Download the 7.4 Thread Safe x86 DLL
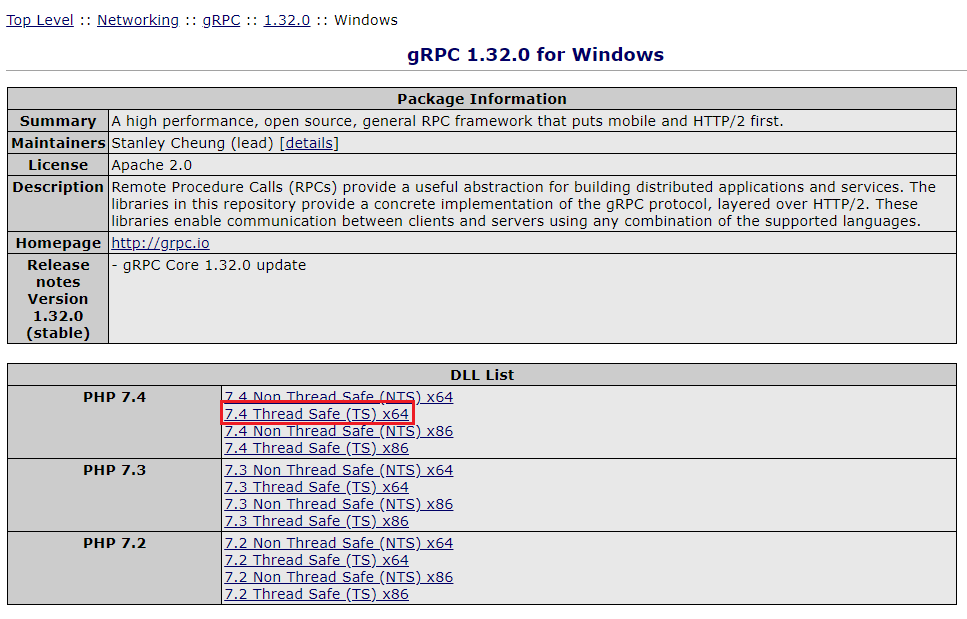The width and height of the screenshot is (967, 619). tap(317, 448)
